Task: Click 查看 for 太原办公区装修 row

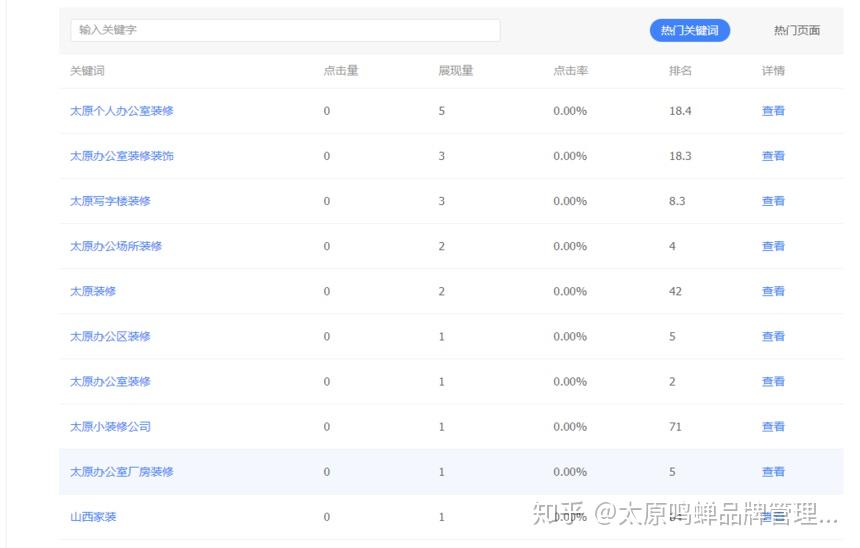Action: [773, 336]
